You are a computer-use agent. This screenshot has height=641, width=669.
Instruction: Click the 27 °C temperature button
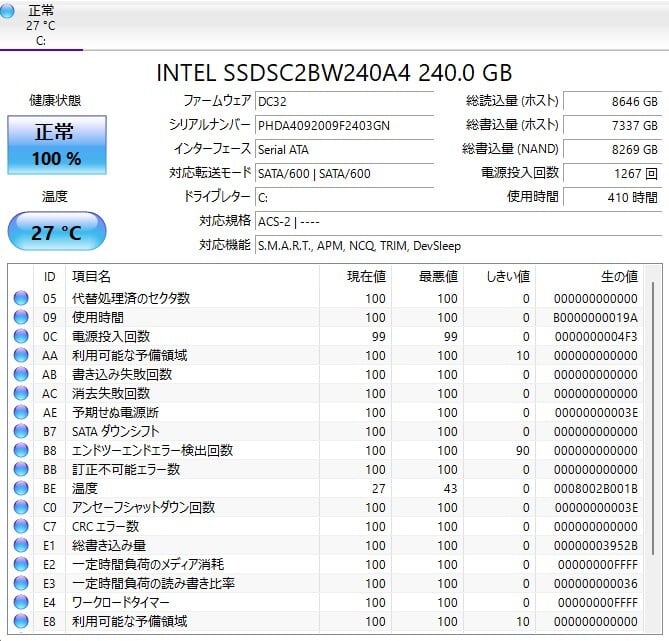click(57, 232)
